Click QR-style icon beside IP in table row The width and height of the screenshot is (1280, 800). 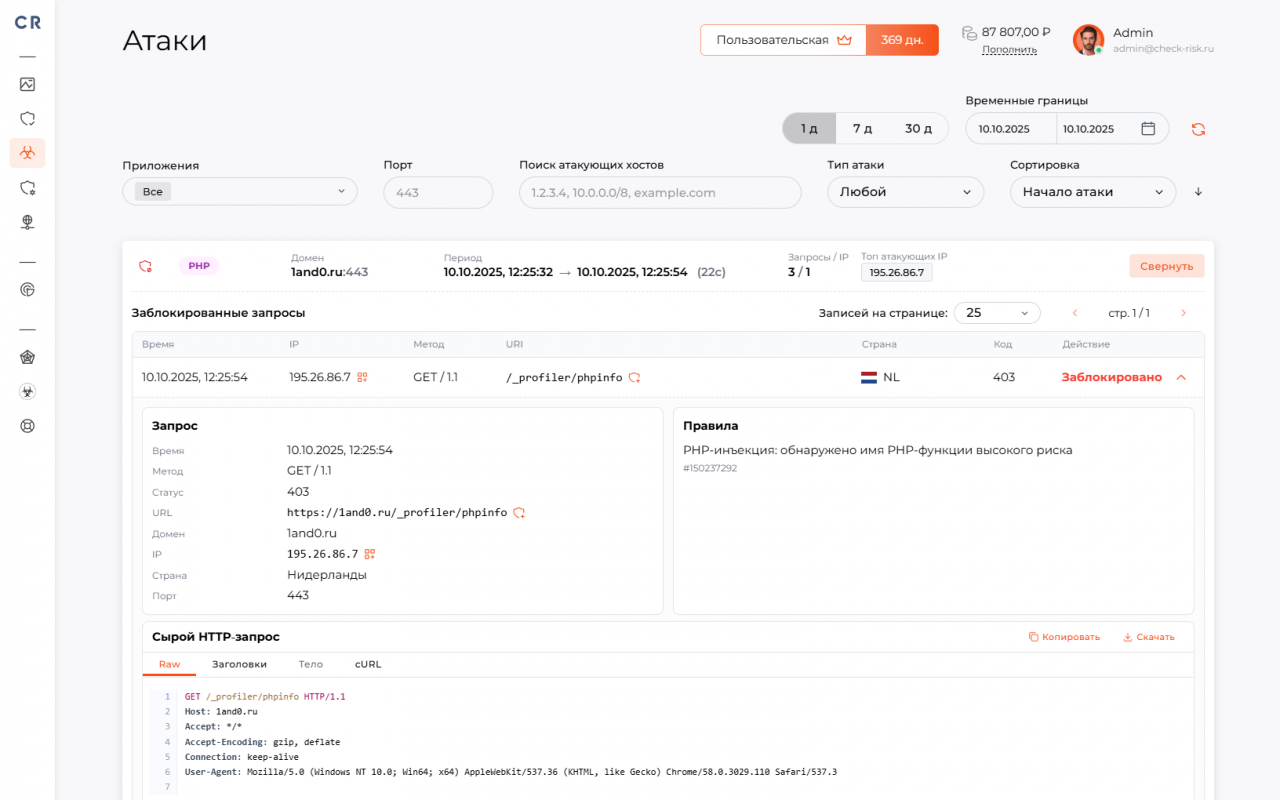tap(363, 377)
